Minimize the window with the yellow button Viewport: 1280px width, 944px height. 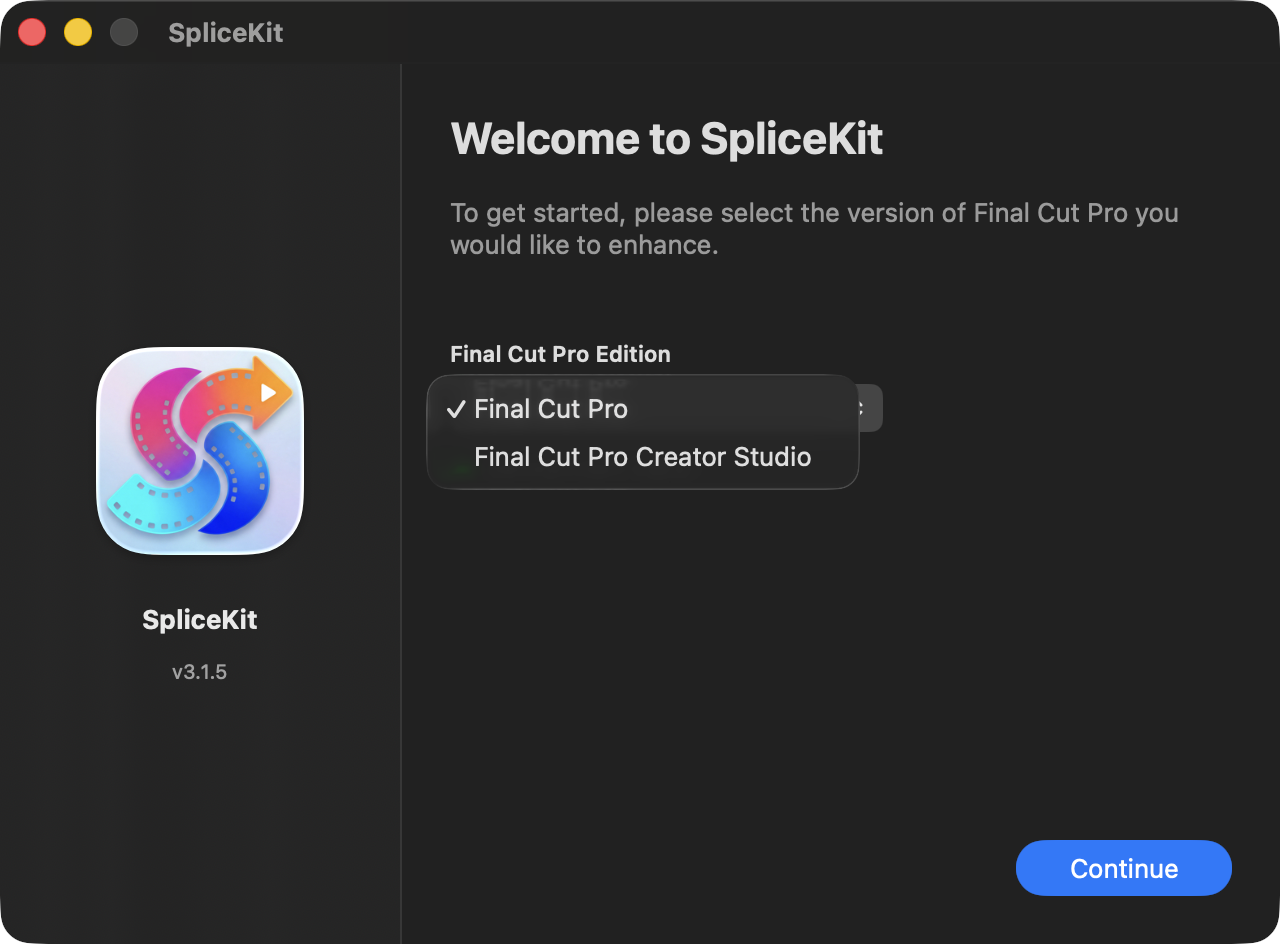[78, 32]
